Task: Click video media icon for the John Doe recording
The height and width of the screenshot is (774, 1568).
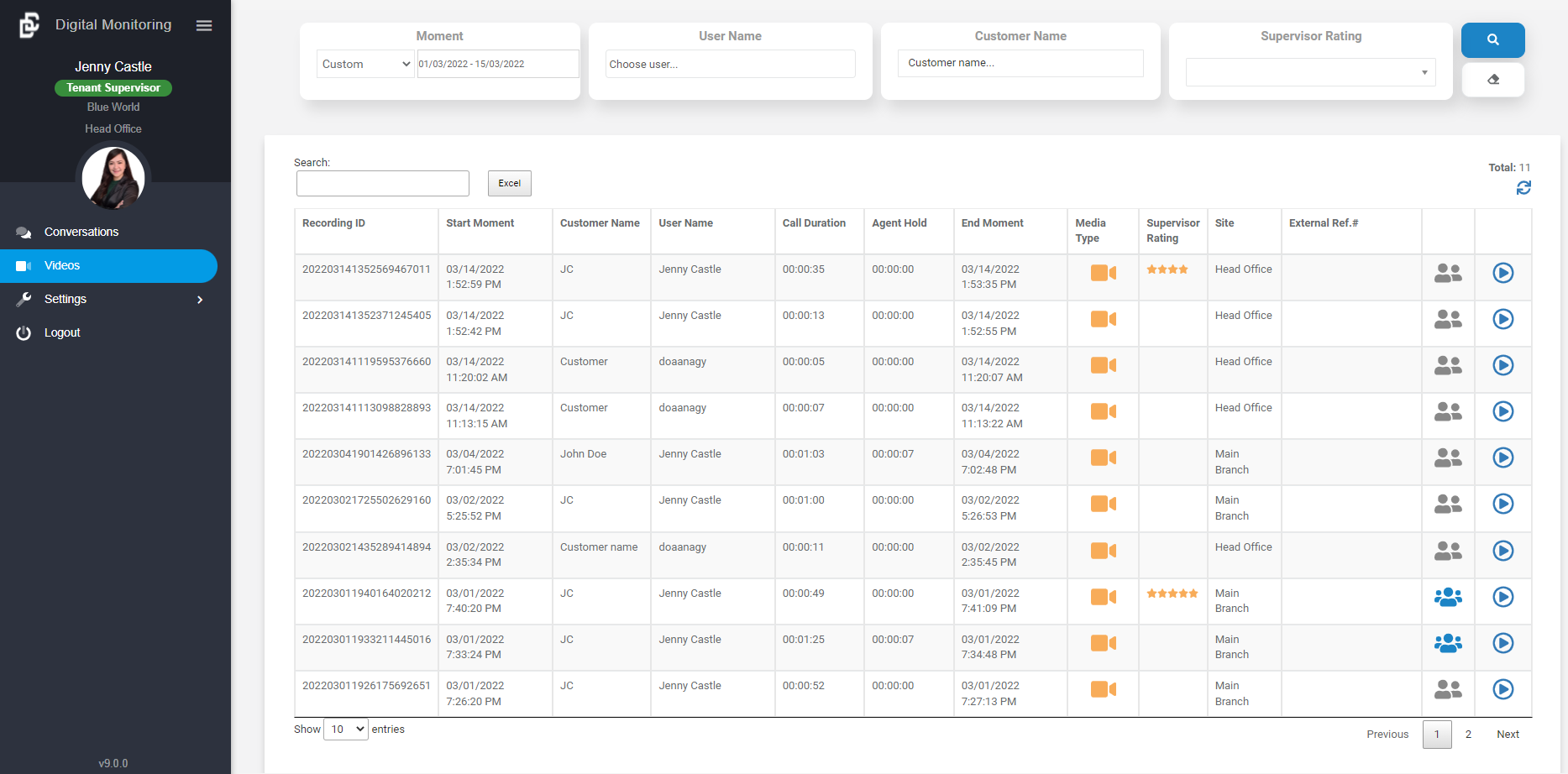Action: pyautogui.click(x=1102, y=458)
